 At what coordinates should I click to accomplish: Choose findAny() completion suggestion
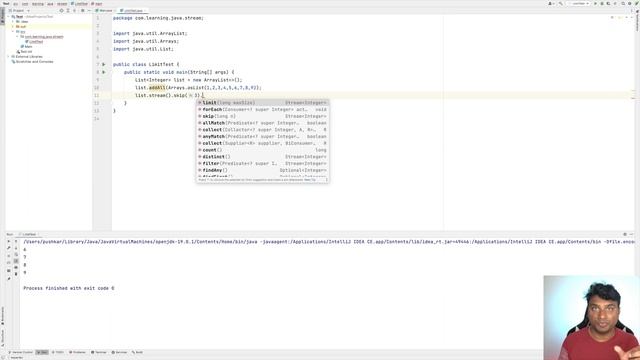click(x=262, y=170)
